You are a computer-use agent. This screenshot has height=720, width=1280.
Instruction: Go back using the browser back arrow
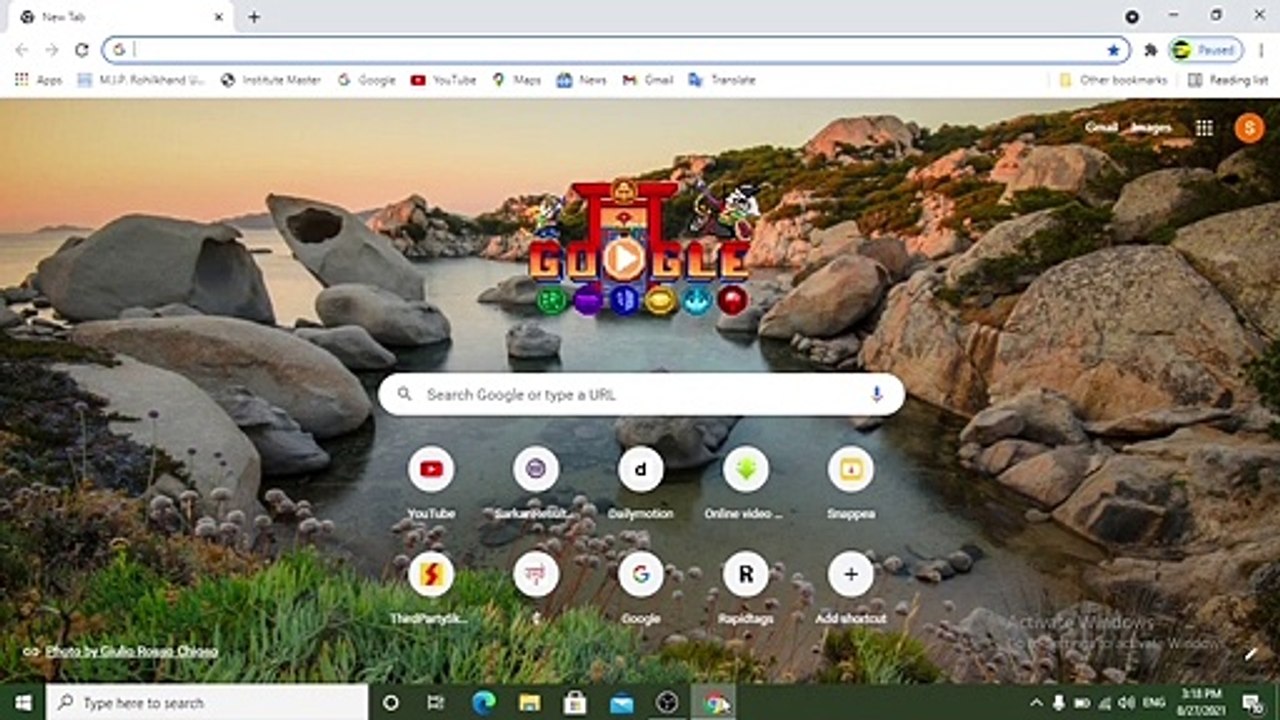(22, 50)
